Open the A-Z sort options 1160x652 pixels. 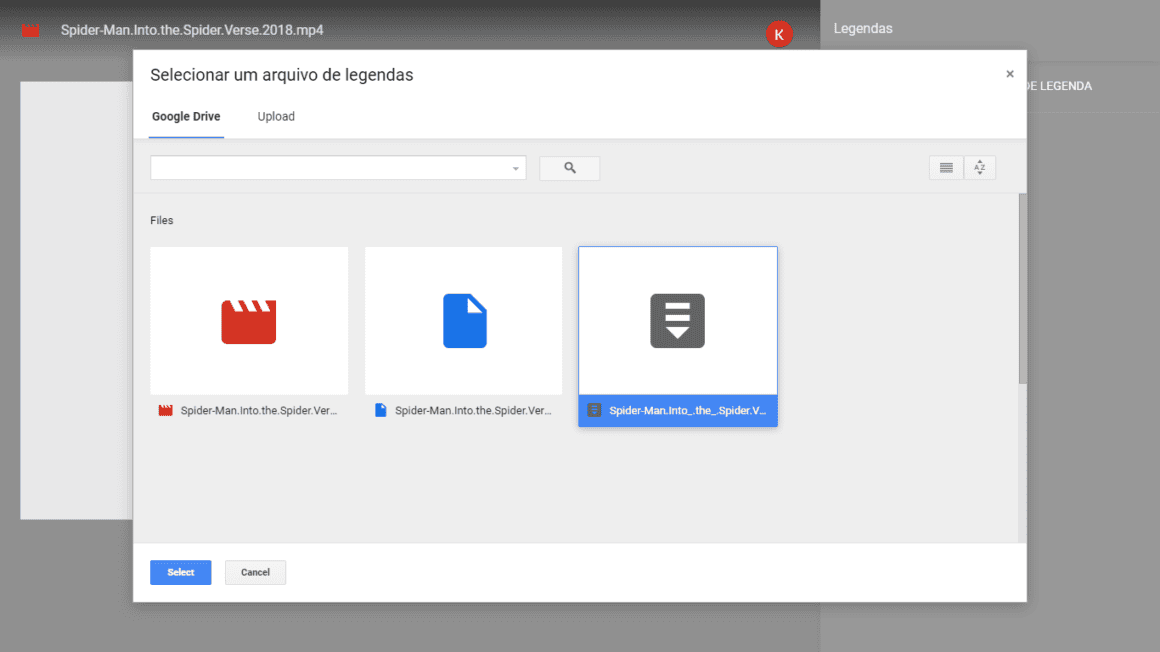coord(979,168)
